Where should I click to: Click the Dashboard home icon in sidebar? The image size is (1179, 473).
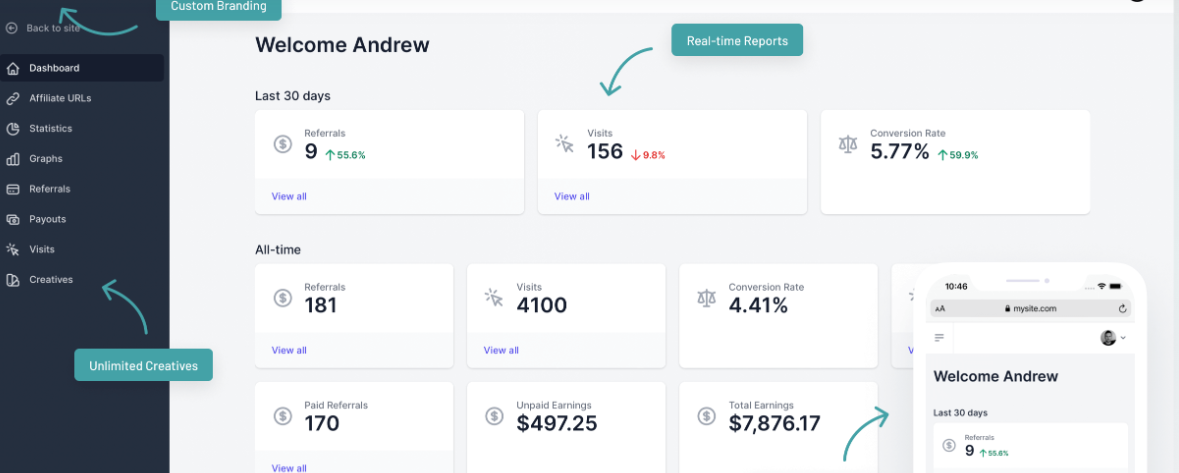pos(13,68)
